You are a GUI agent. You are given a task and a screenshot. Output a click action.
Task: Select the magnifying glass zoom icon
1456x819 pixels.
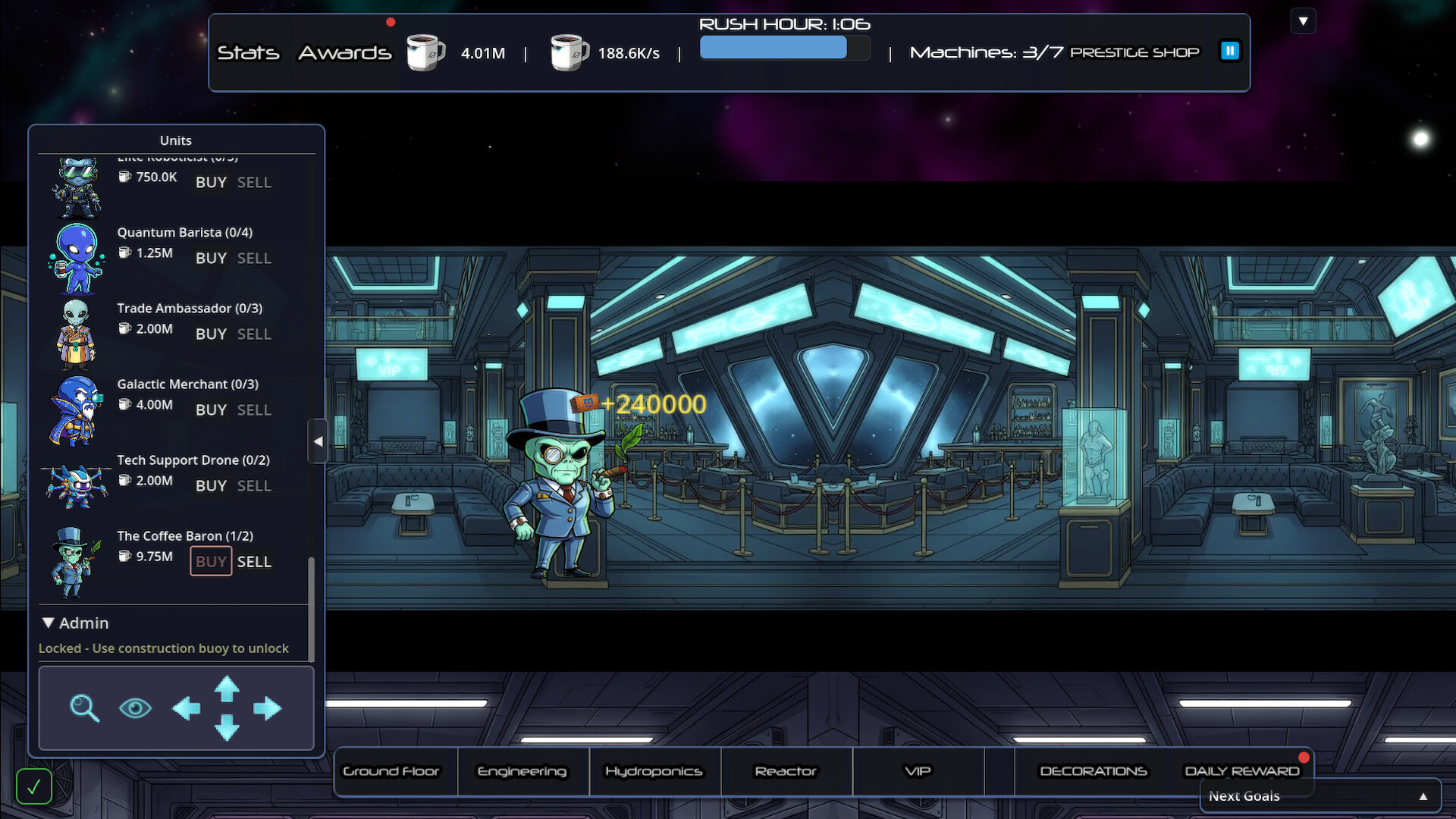(84, 708)
